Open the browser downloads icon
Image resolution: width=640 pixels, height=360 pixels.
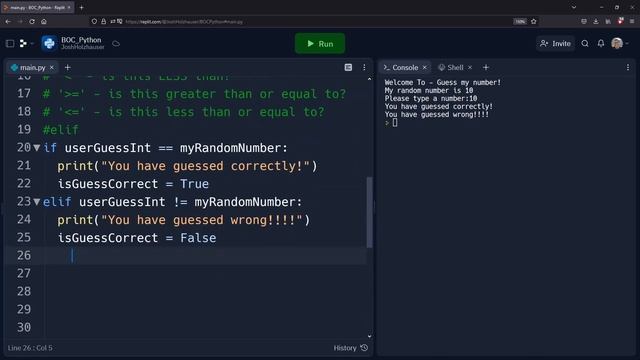pos(596,21)
